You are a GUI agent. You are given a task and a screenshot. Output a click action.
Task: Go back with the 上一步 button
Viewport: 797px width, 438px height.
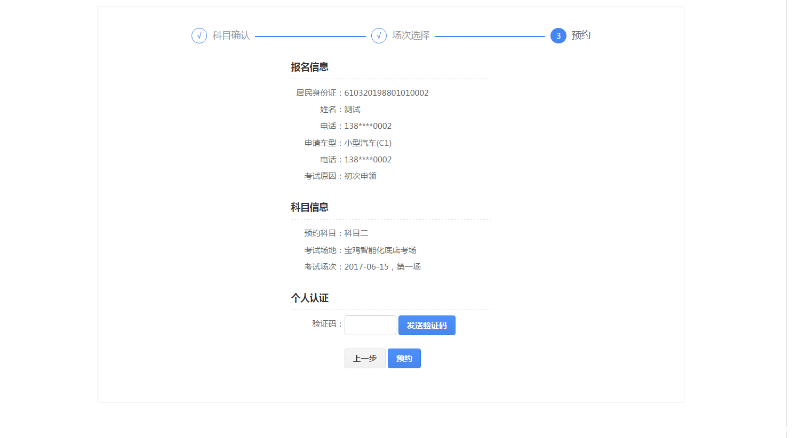coord(364,358)
